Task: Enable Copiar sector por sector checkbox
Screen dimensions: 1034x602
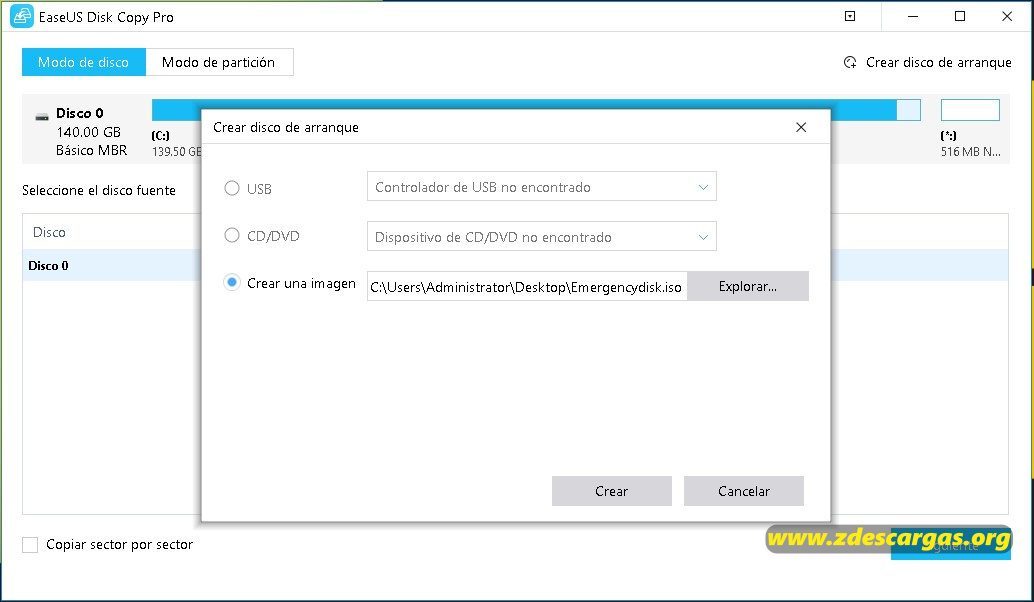Action: click(x=30, y=545)
